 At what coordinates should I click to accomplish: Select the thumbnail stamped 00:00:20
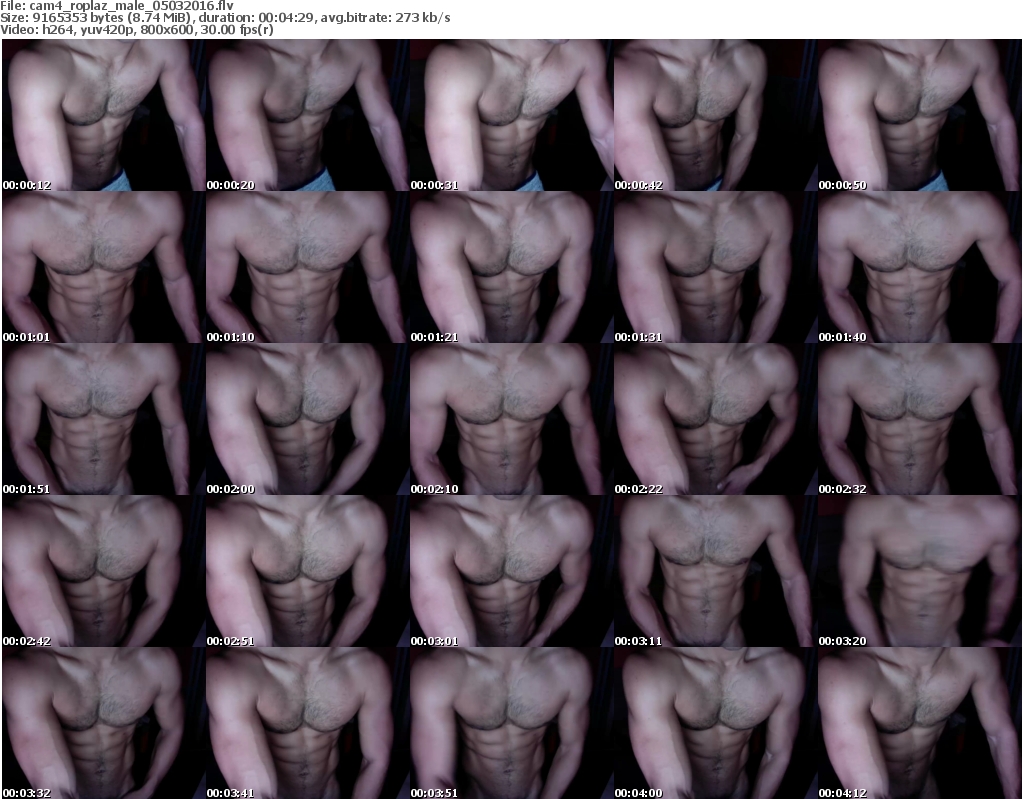(x=308, y=115)
